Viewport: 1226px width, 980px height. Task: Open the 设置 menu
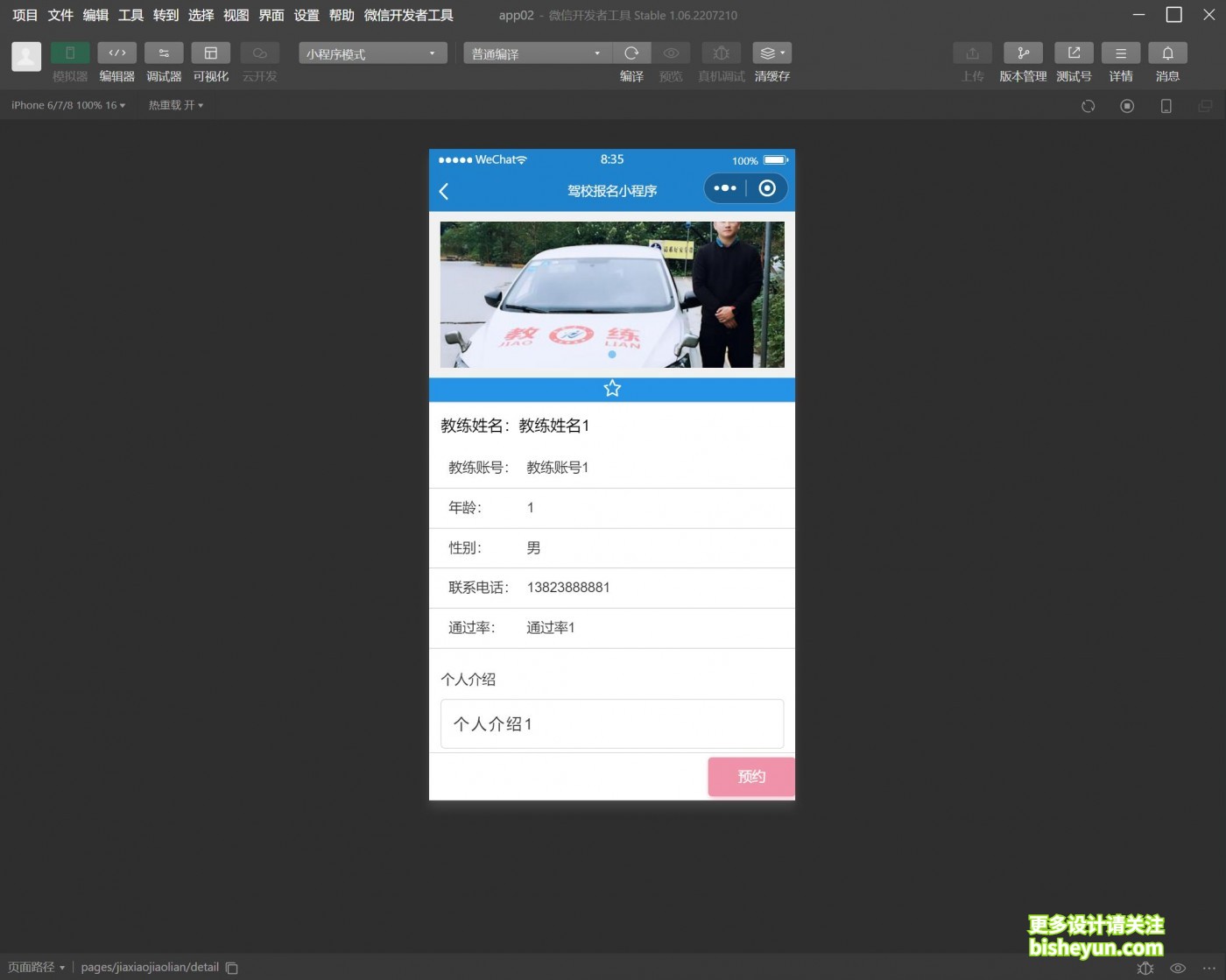[306, 15]
